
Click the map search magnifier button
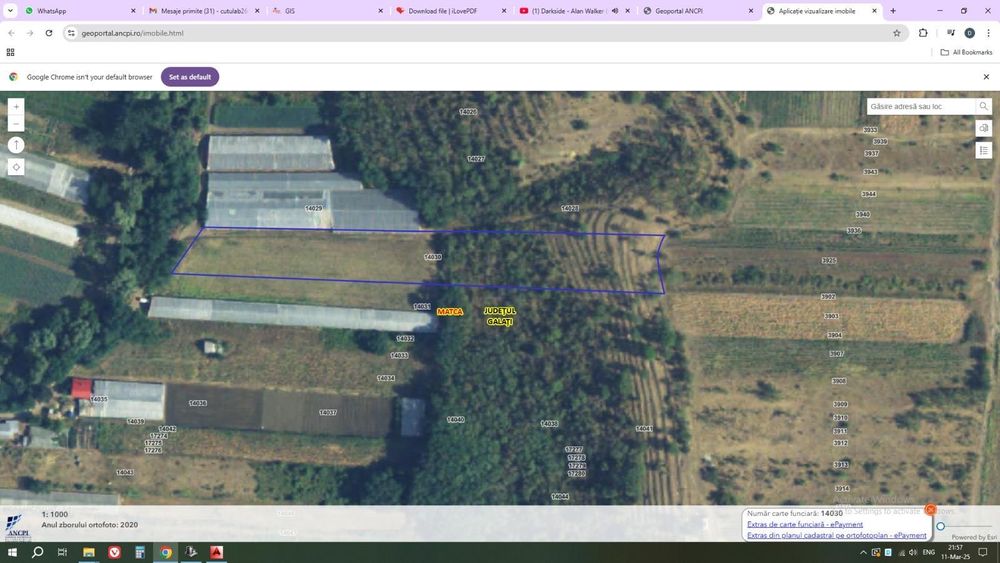983,106
